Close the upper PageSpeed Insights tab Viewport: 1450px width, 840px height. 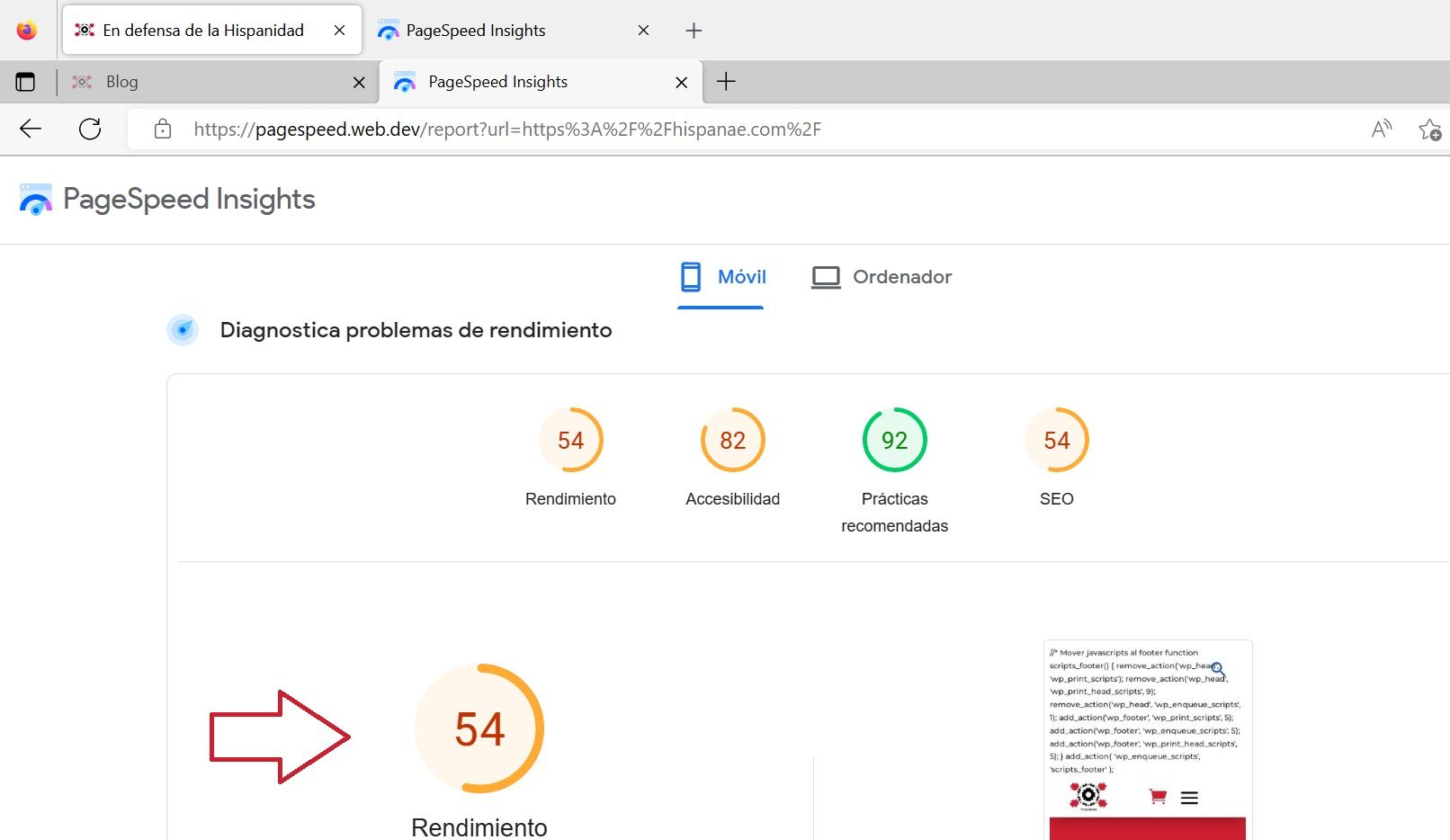click(643, 30)
